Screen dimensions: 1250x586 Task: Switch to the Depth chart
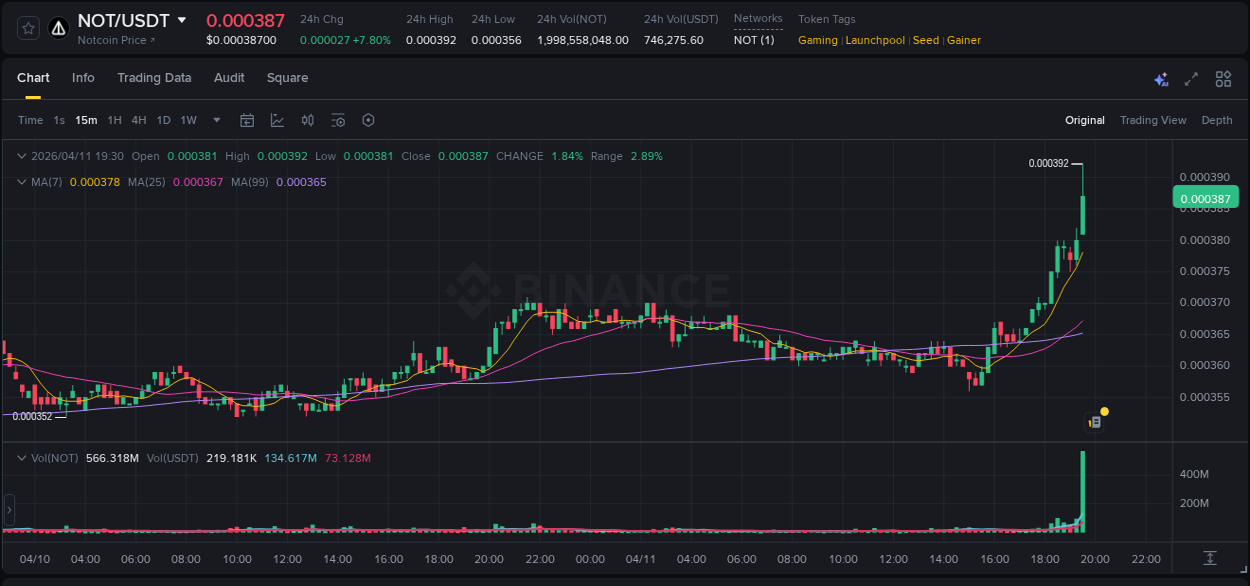tap(1217, 120)
